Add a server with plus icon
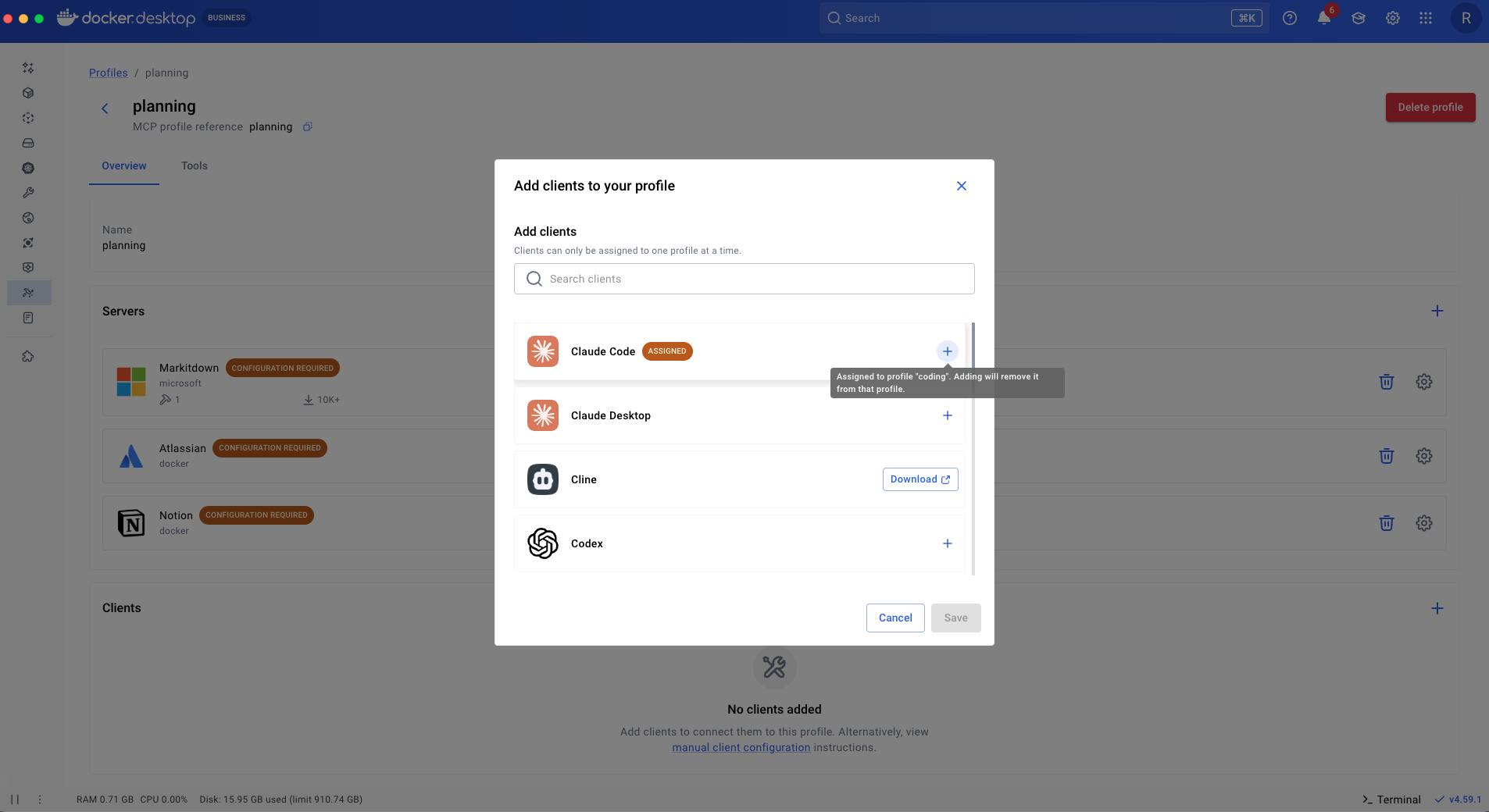The width and height of the screenshot is (1489, 812). coord(1437,311)
